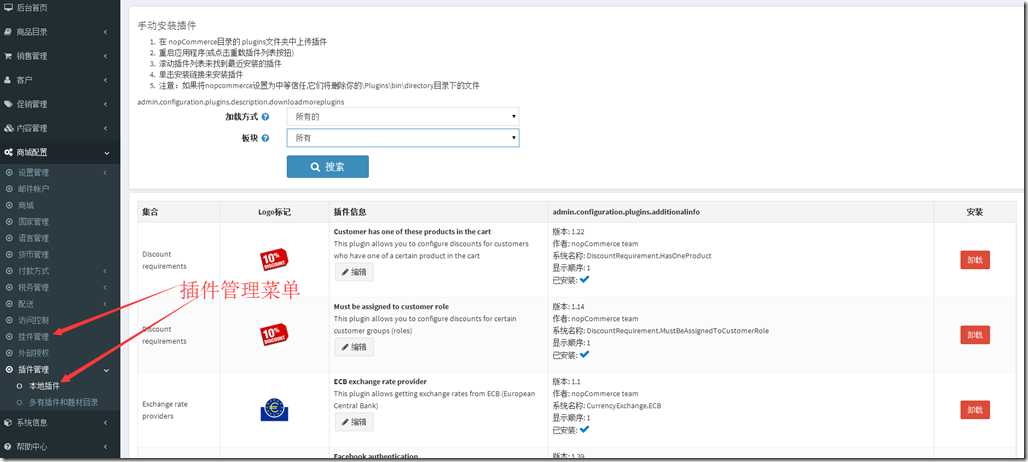Click the title 'ECB exchange rate provider'
1028x462 pixels.
click(x=380, y=381)
